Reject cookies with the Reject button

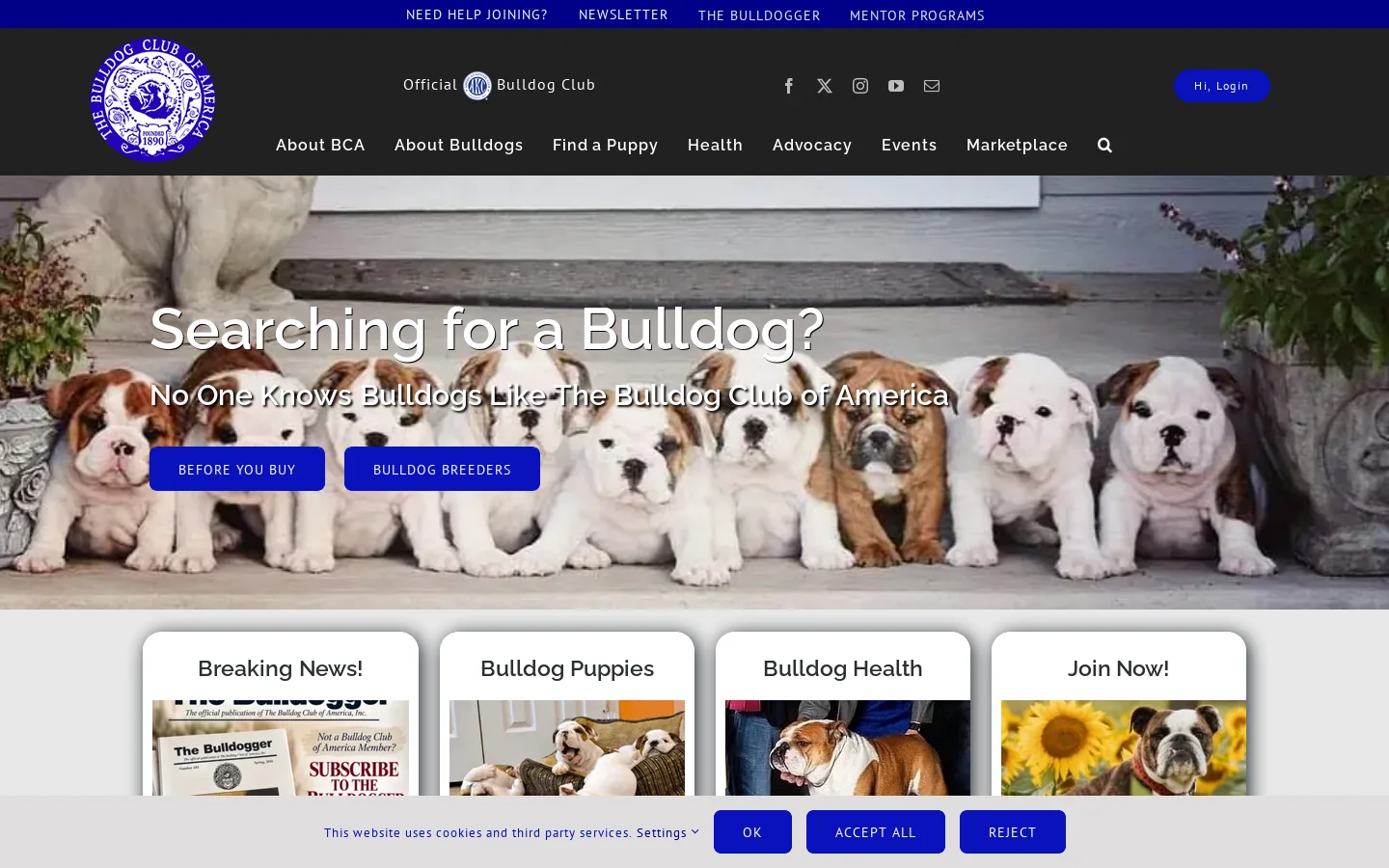click(x=1013, y=831)
